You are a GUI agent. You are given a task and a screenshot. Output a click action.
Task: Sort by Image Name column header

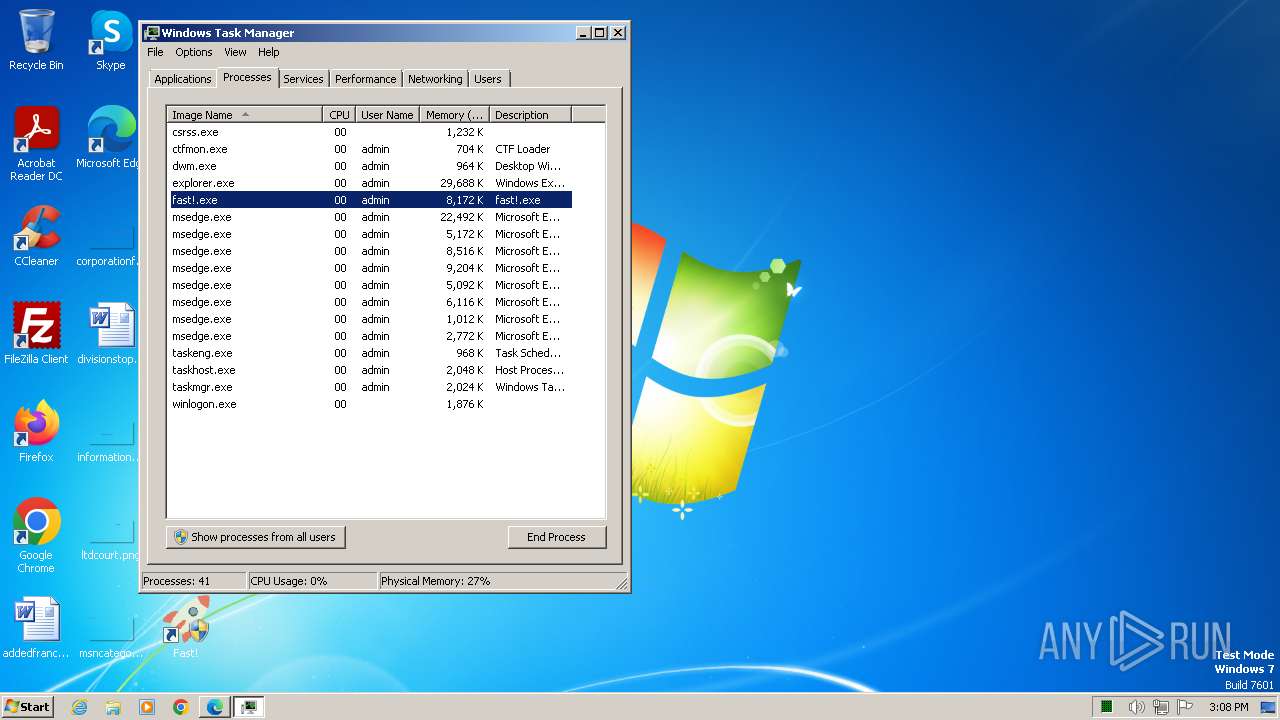pyautogui.click(x=245, y=114)
